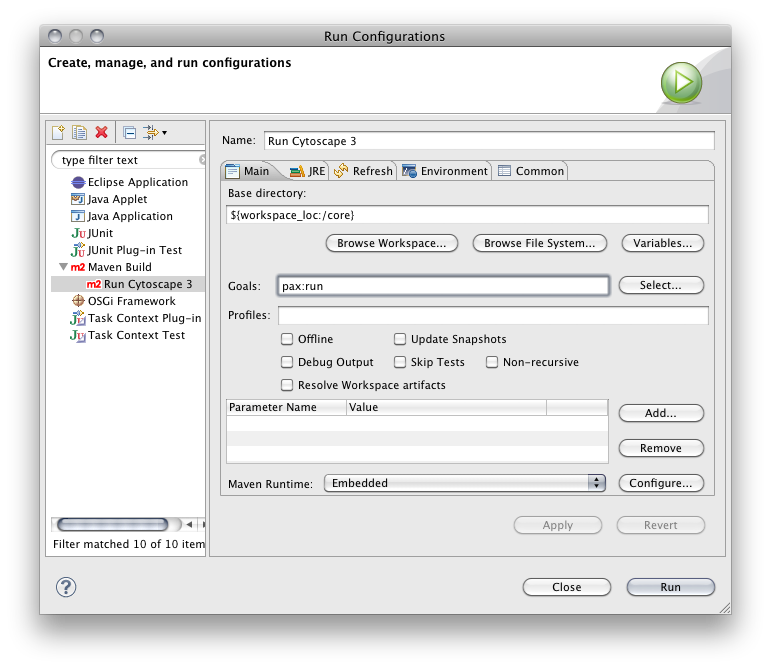Enable the Debug Output checkbox

[x=287, y=362]
